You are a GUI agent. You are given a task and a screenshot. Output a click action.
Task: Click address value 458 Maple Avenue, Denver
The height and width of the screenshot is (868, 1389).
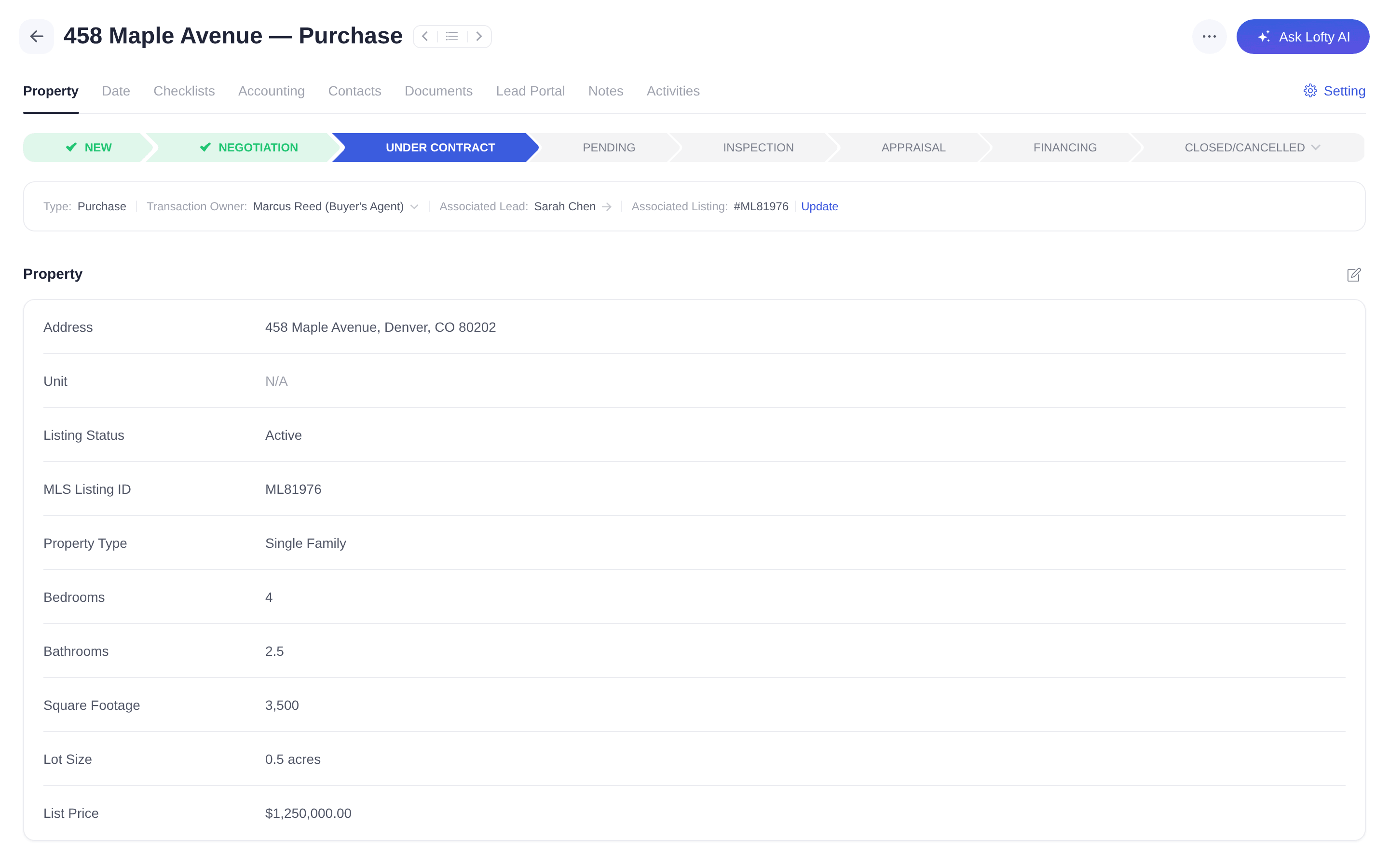381,327
